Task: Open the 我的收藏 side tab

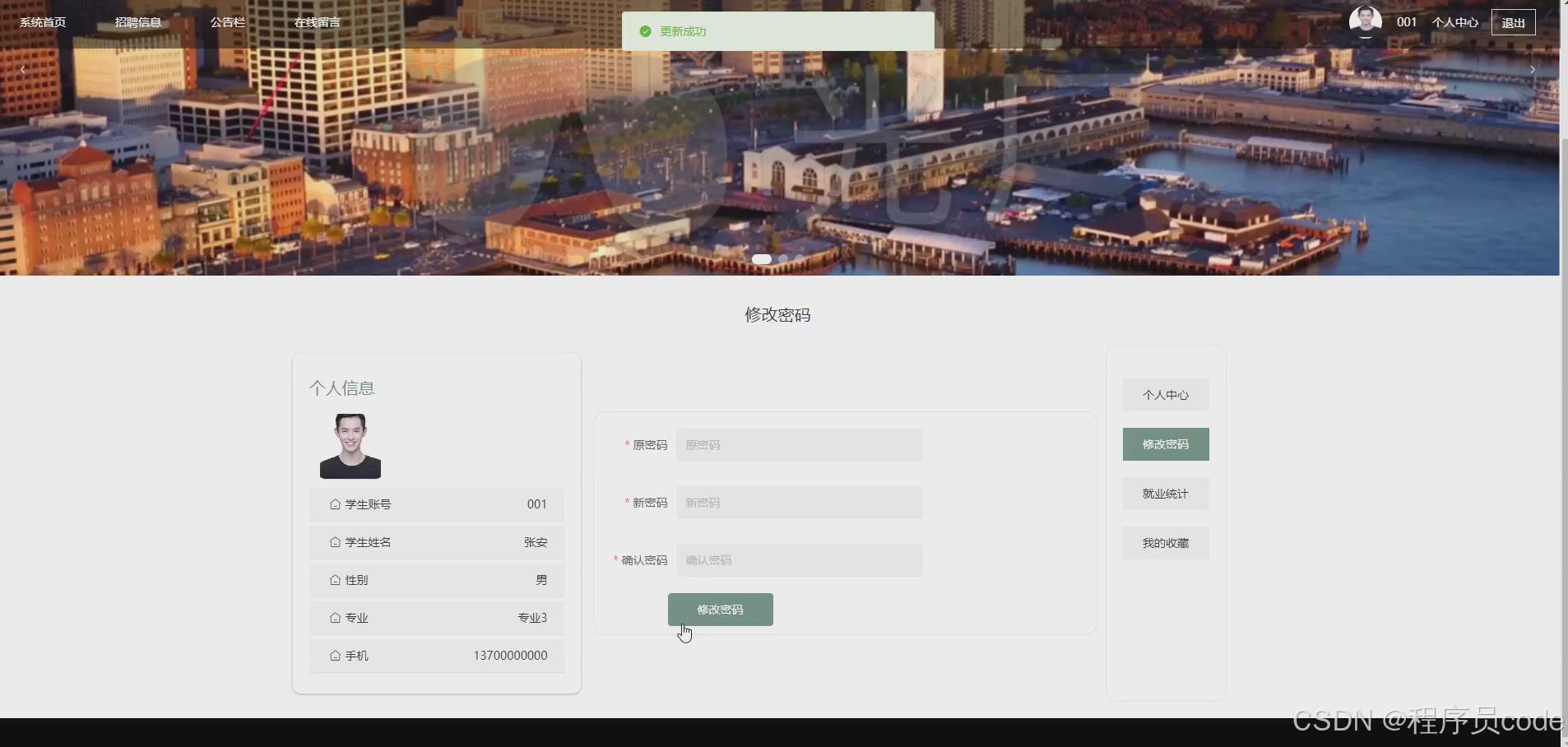Action: pos(1166,543)
